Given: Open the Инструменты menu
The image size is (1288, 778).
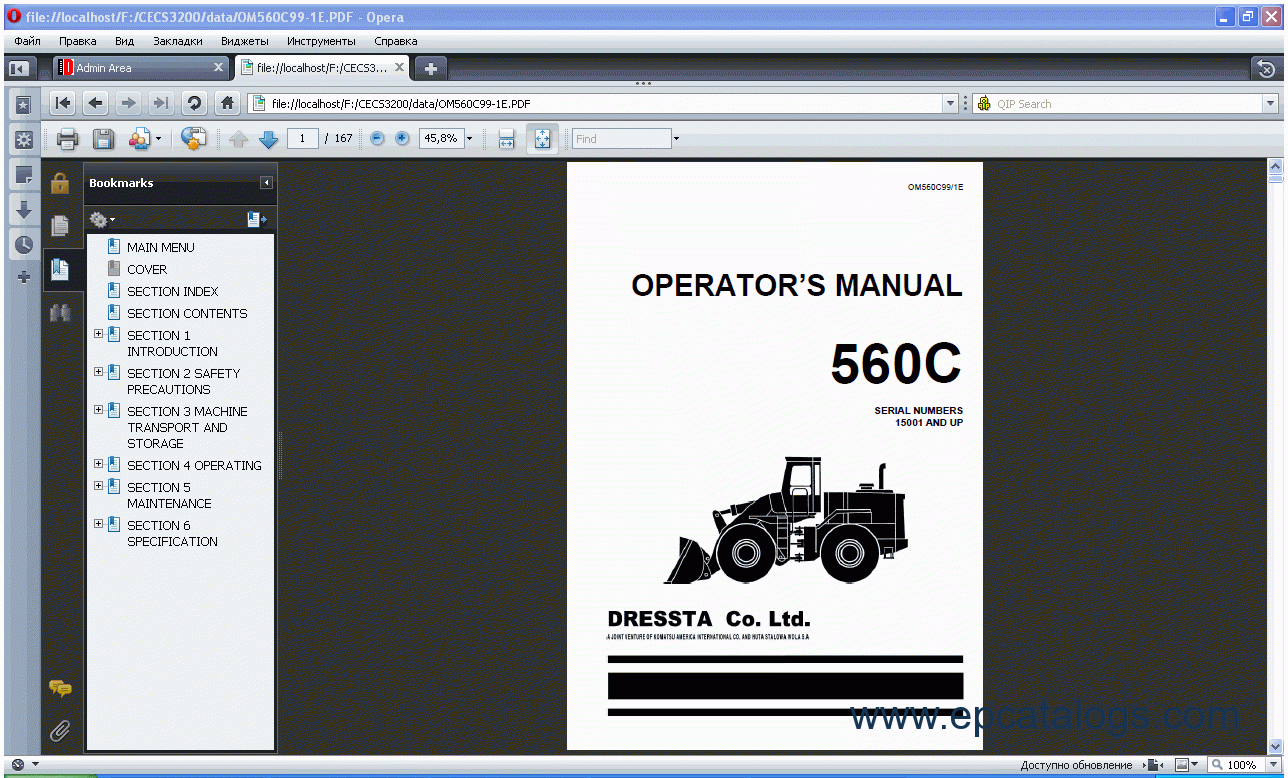Looking at the screenshot, I should (321, 41).
